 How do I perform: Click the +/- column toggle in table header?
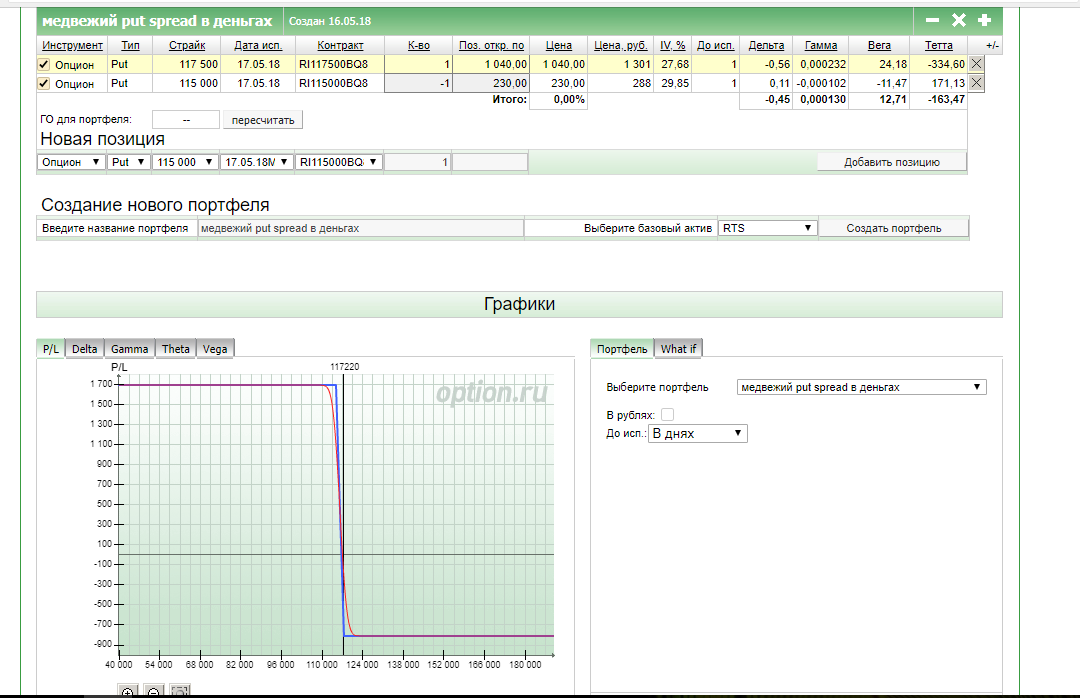(992, 46)
